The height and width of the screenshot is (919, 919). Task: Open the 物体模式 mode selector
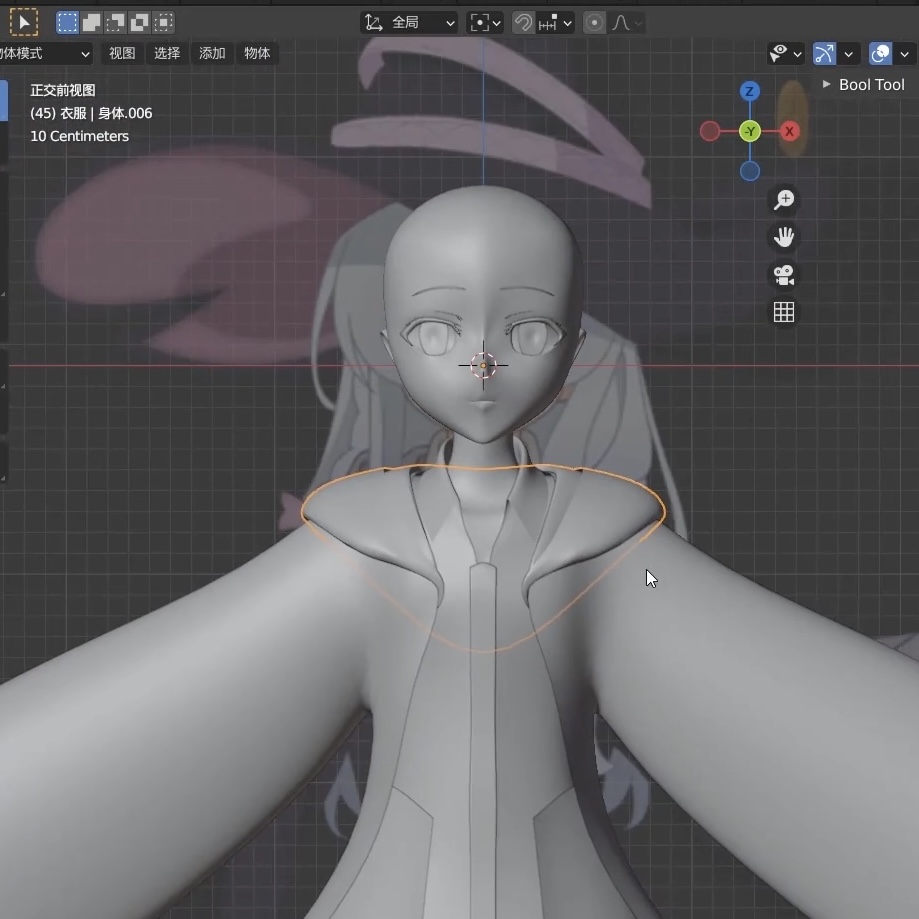[x=46, y=53]
